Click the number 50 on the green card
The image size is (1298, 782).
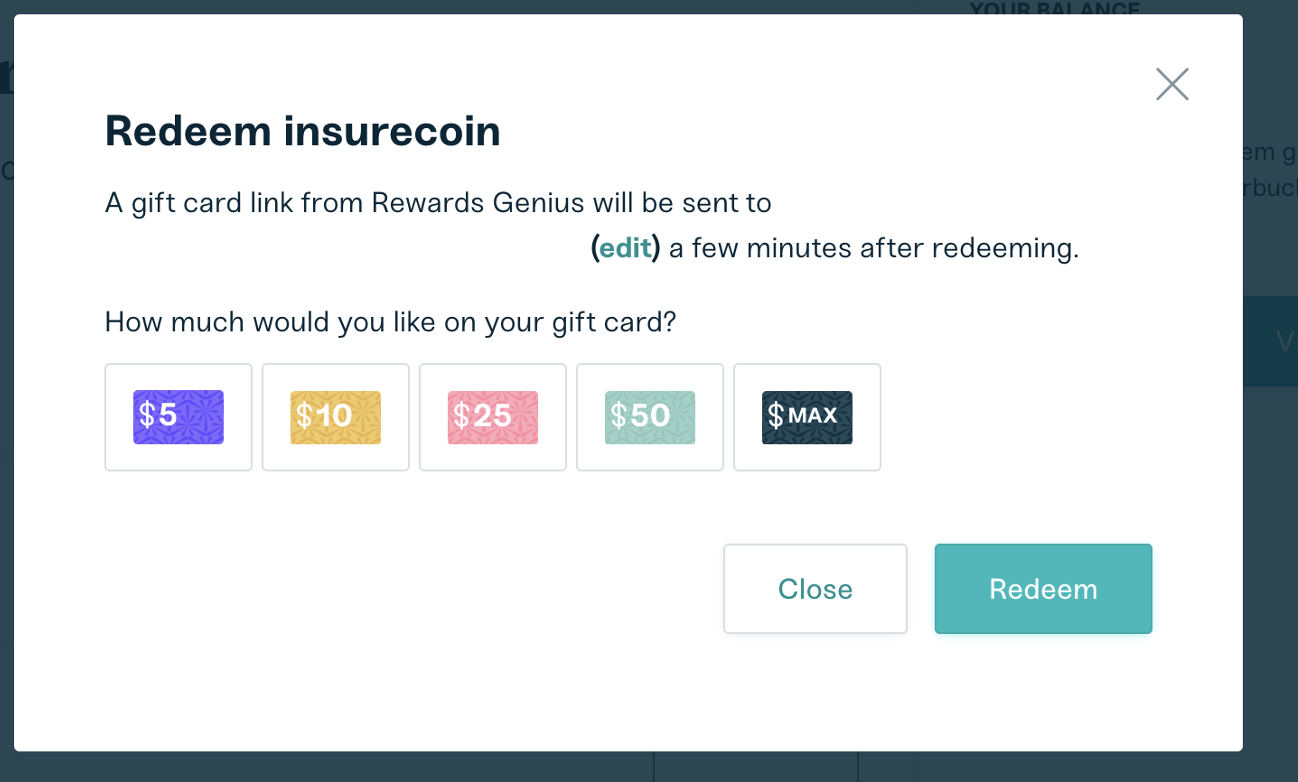[x=650, y=415]
